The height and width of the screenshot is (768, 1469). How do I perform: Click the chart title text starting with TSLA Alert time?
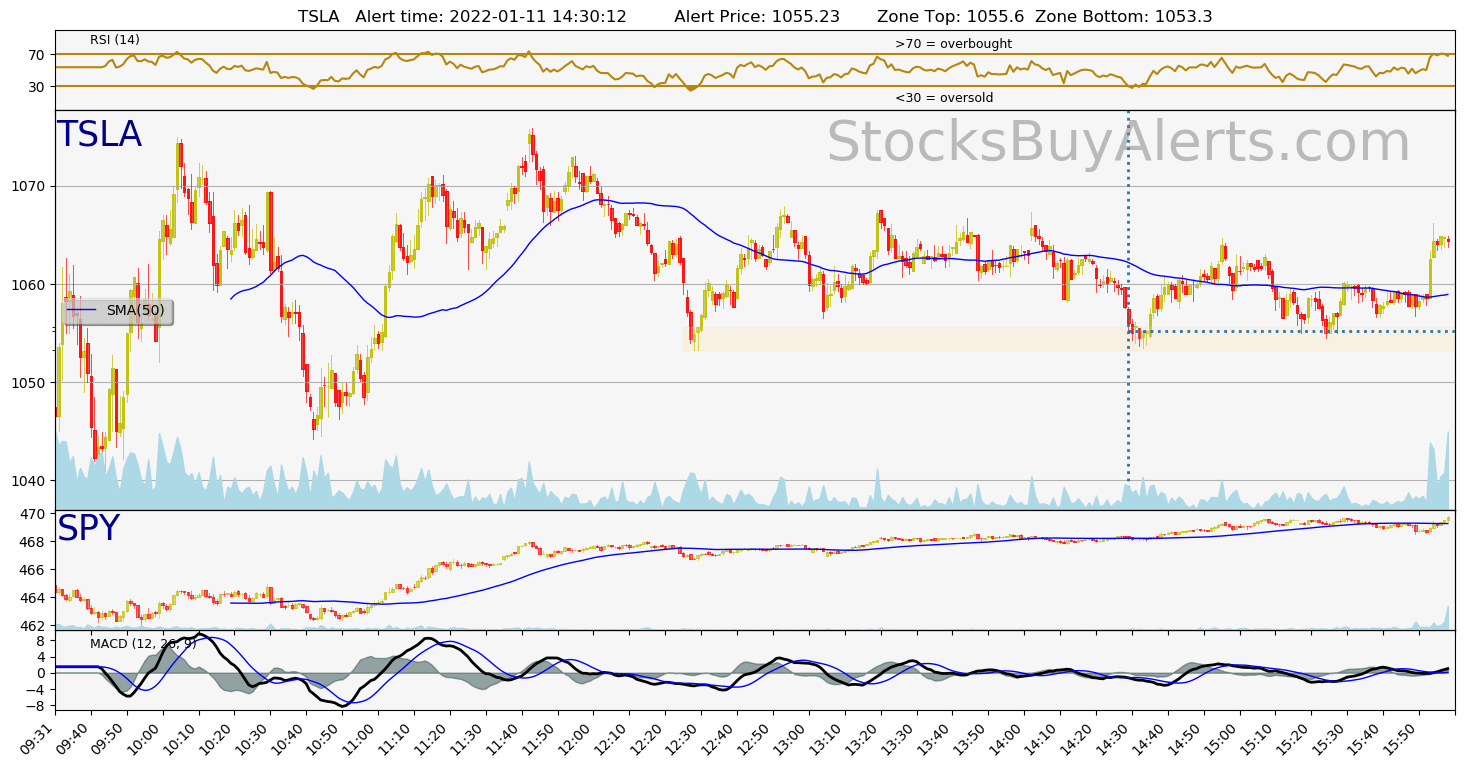pyautogui.click(x=755, y=16)
